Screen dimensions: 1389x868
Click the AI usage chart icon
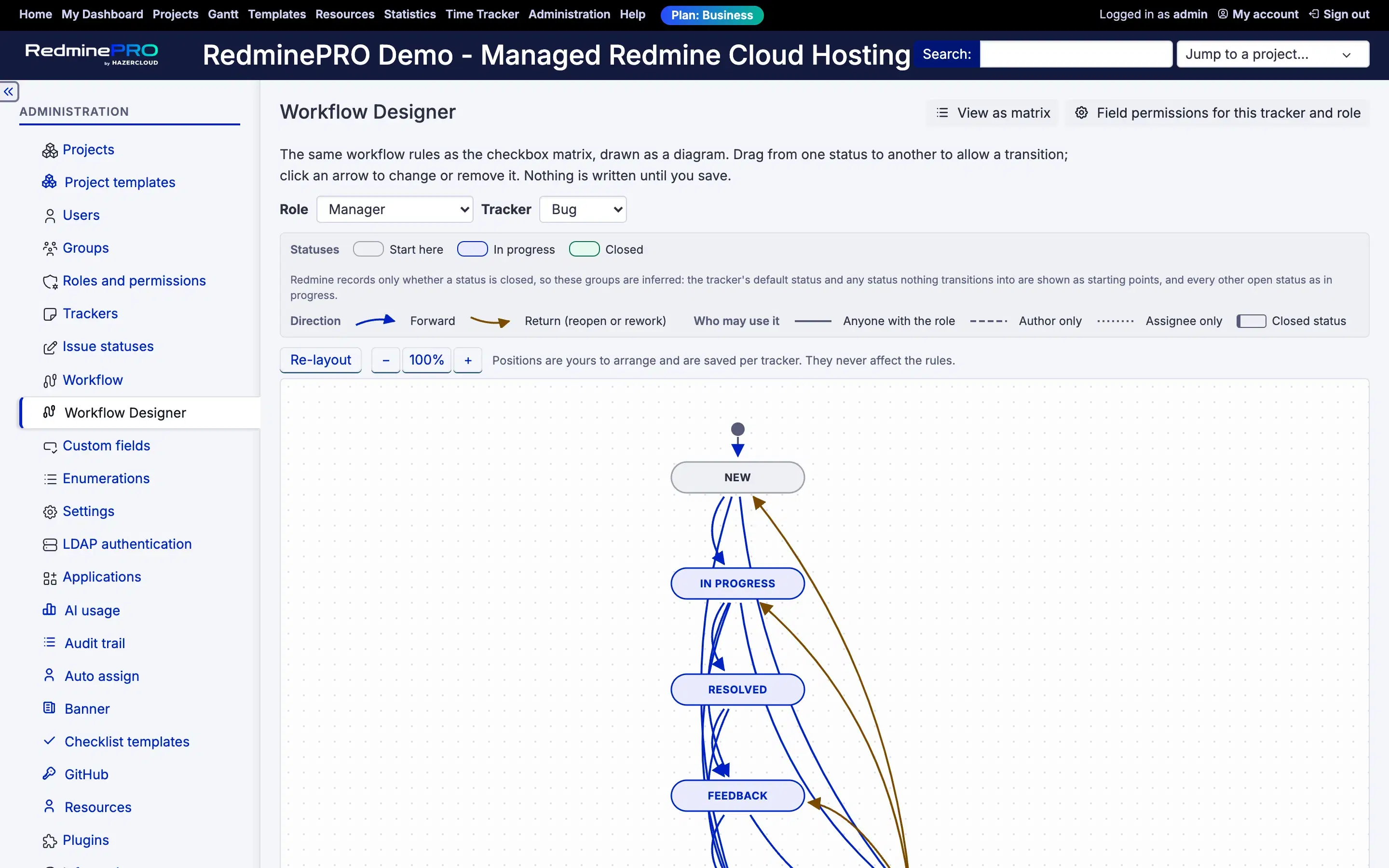click(x=49, y=610)
